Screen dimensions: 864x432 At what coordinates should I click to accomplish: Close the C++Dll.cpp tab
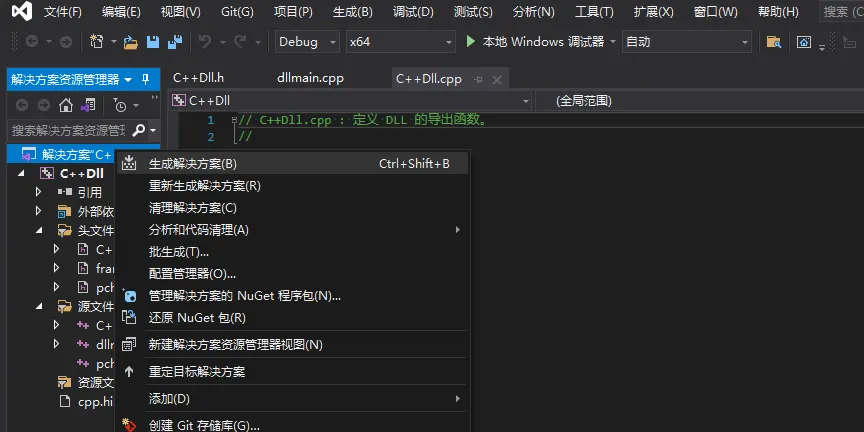tap(496, 80)
